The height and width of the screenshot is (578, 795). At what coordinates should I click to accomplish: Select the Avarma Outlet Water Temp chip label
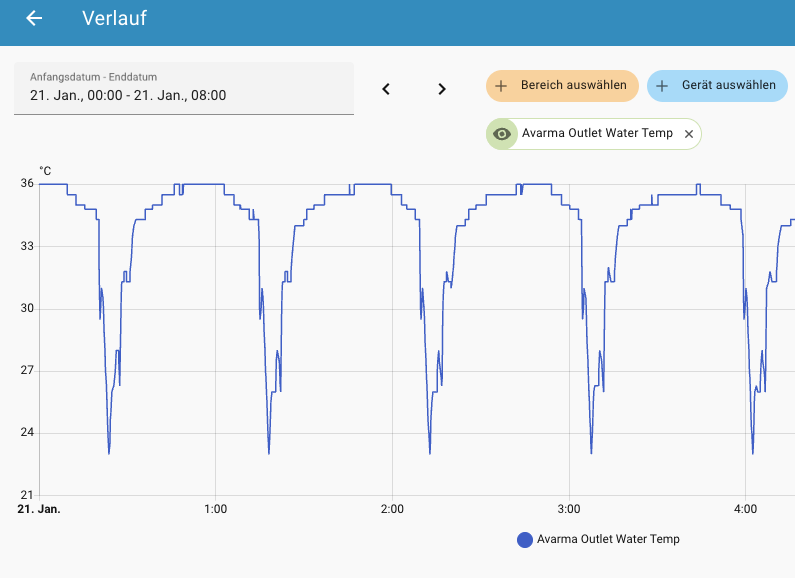597,134
